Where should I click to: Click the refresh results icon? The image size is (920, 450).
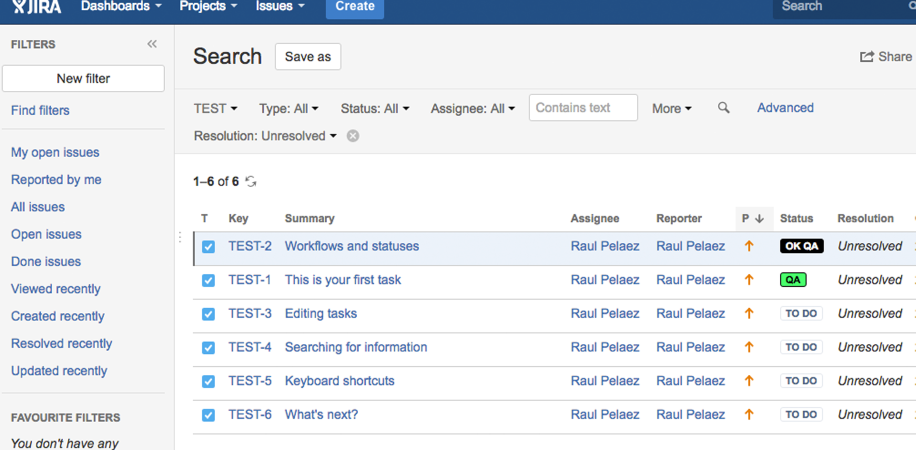tap(251, 182)
